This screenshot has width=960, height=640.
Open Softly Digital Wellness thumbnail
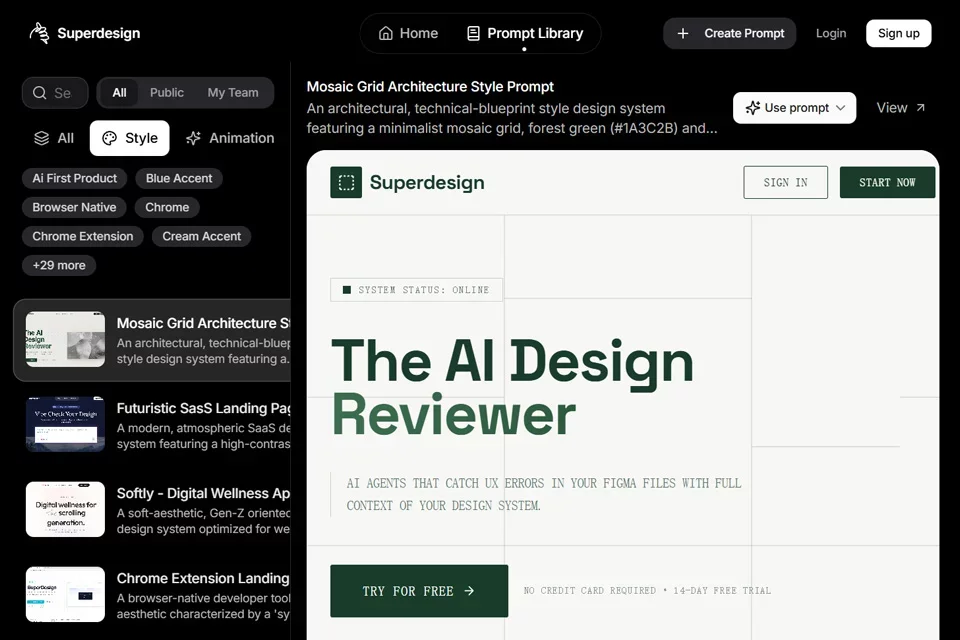coord(66,510)
